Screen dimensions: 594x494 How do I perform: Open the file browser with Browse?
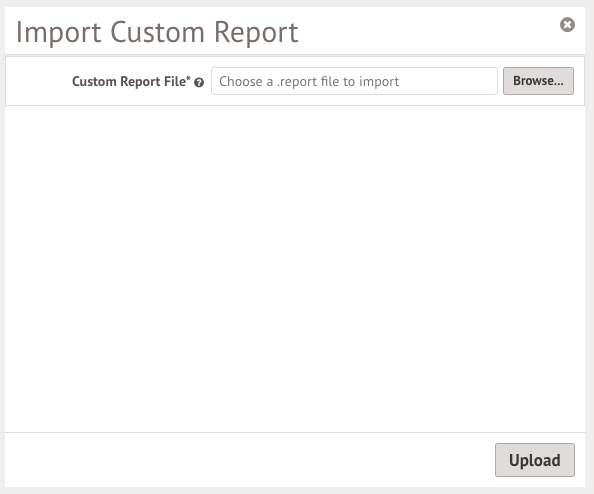point(538,81)
